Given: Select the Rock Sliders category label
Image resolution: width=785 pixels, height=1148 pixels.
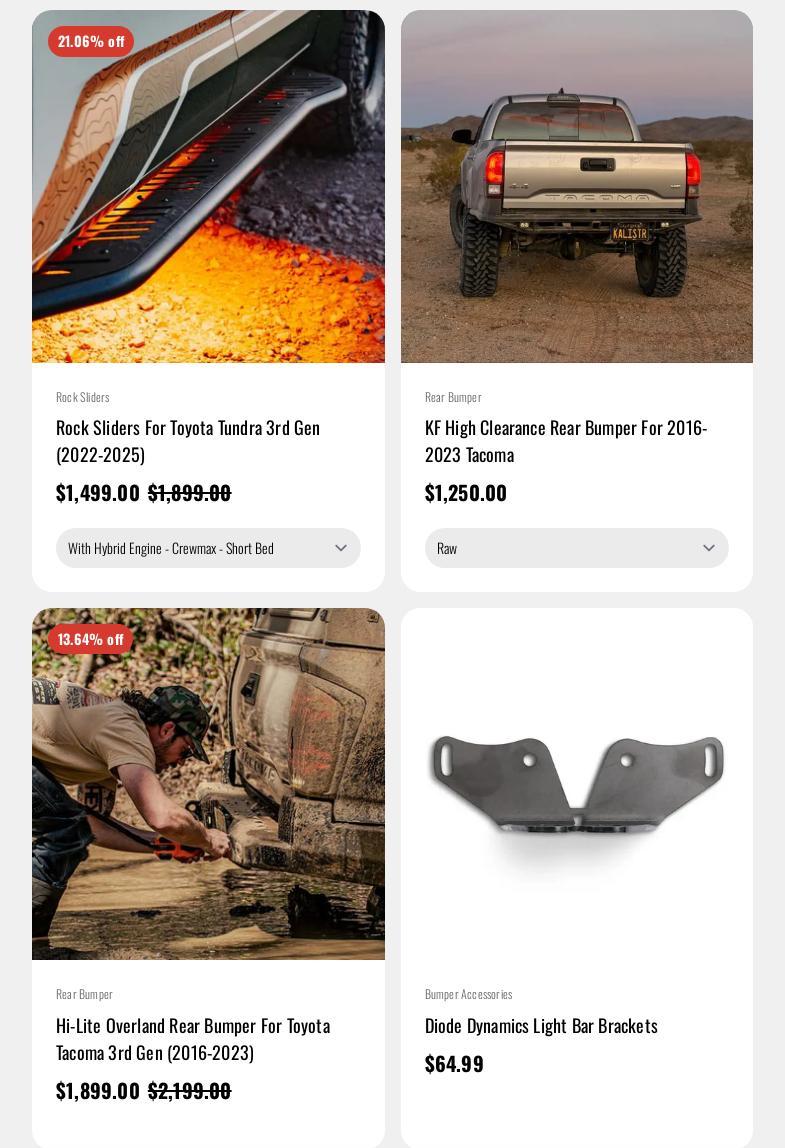Looking at the screenshot, I should click(x=83, y=398).
